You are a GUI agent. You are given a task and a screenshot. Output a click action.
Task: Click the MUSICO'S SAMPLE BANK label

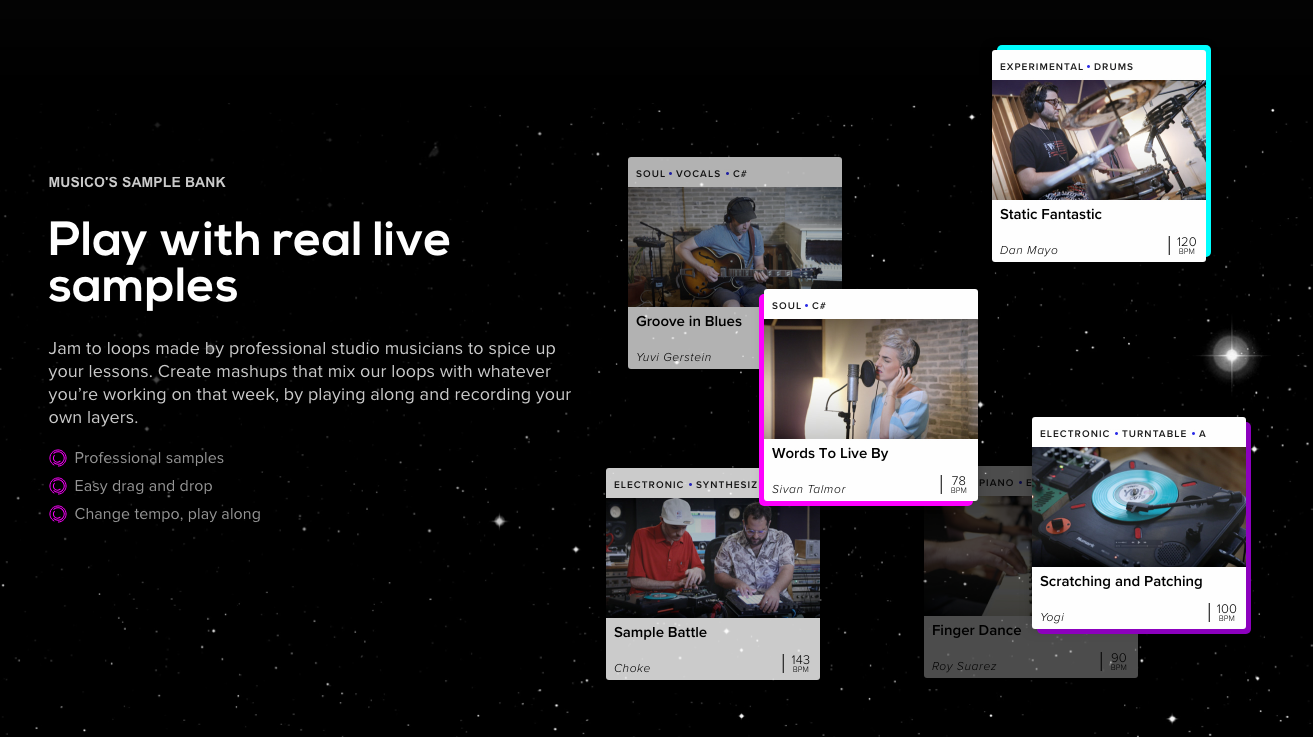coord(137,182)
